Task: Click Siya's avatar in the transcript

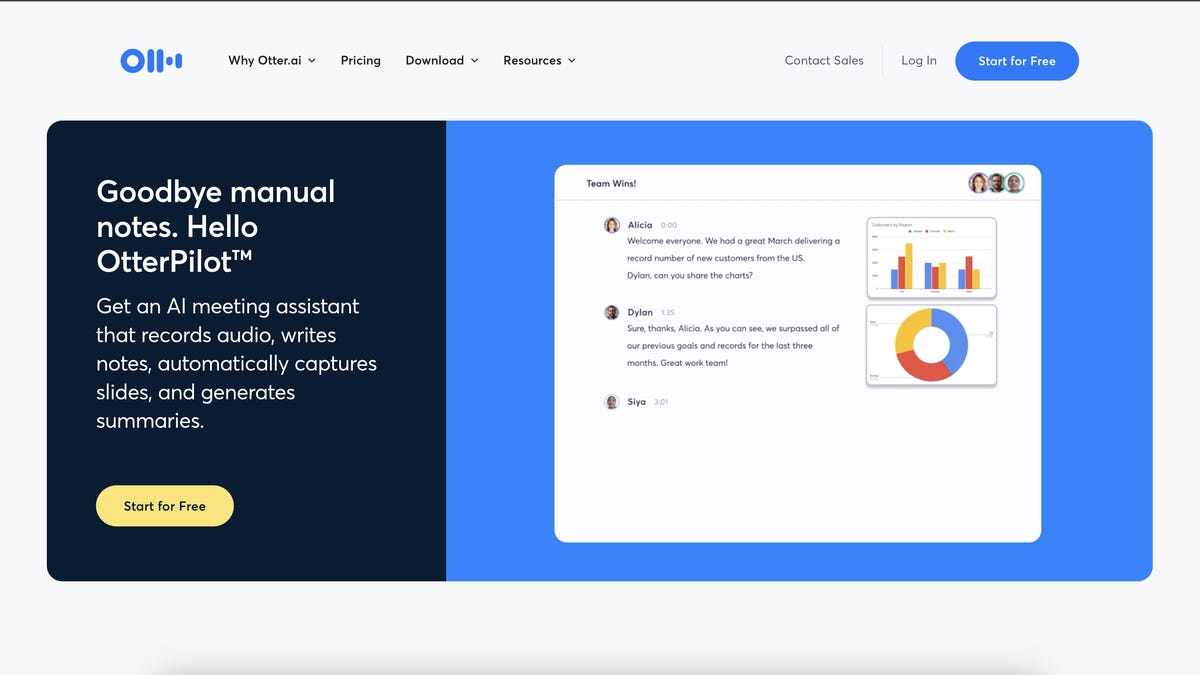Action: coord(612,402)
